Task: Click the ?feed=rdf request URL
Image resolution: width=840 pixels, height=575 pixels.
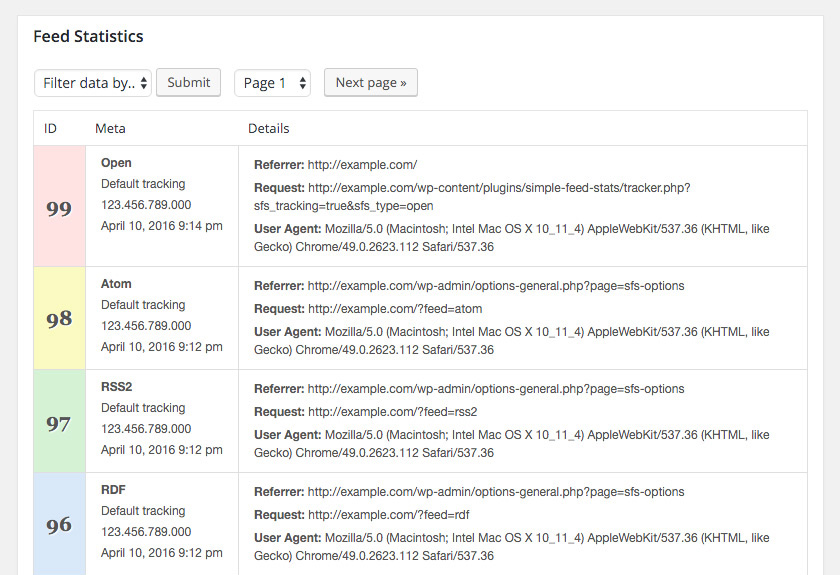Action: (388, 515)
